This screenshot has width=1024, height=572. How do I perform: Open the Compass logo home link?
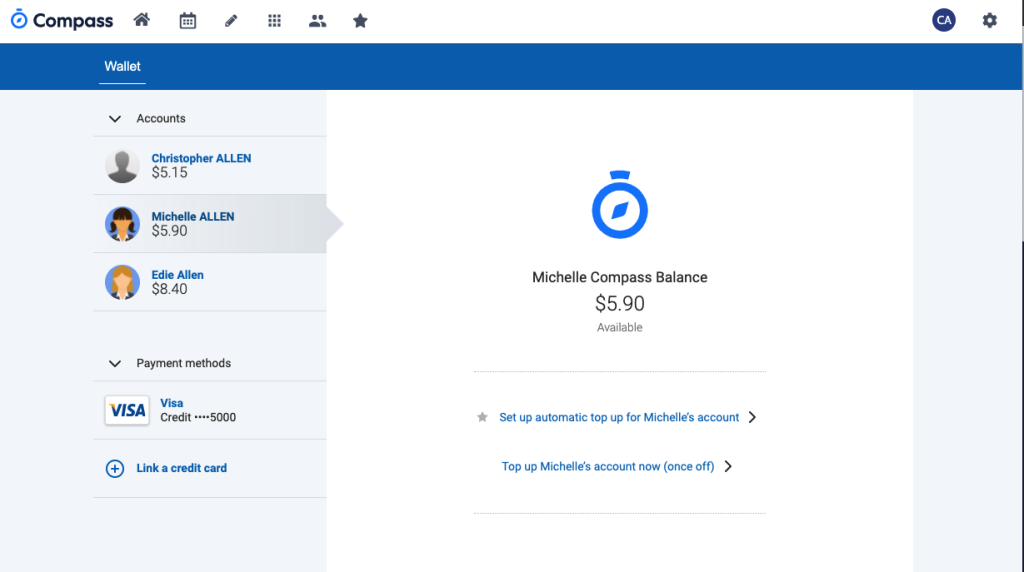coord(62,20)
